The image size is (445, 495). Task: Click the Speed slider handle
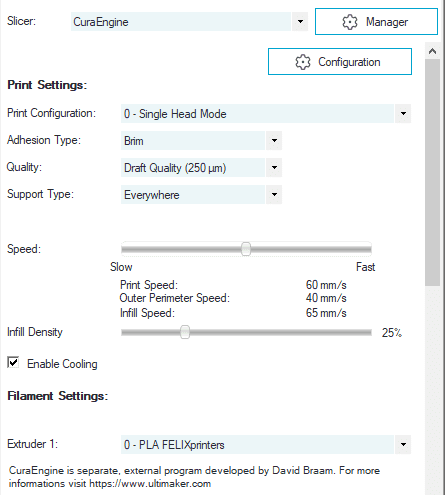pos(246,249)
